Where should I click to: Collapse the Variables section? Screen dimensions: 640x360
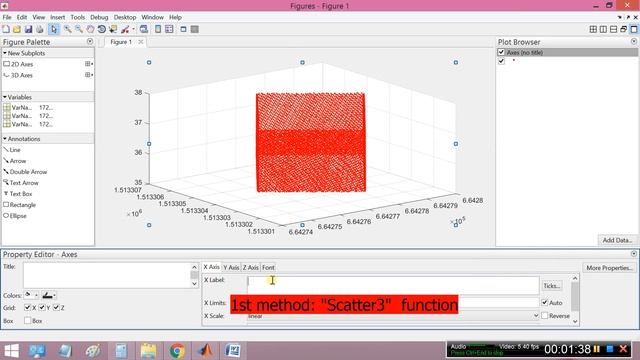5,97
